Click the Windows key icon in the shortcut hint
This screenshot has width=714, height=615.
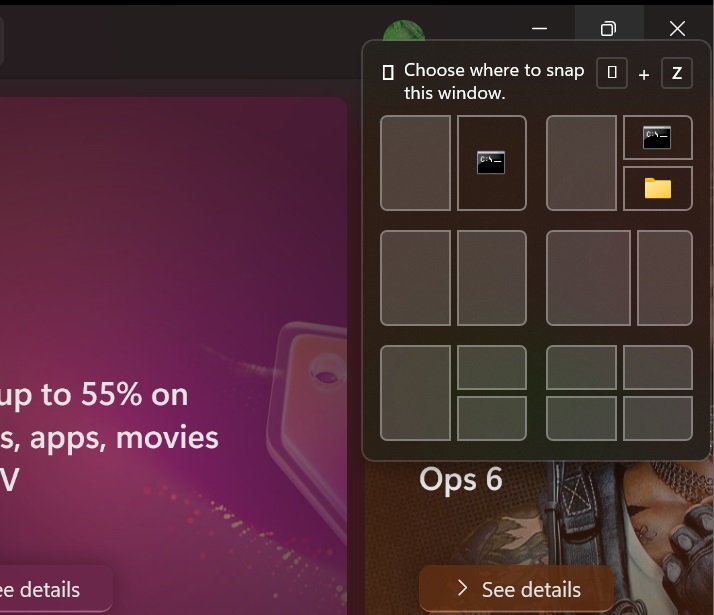click(x=612, y=72)
